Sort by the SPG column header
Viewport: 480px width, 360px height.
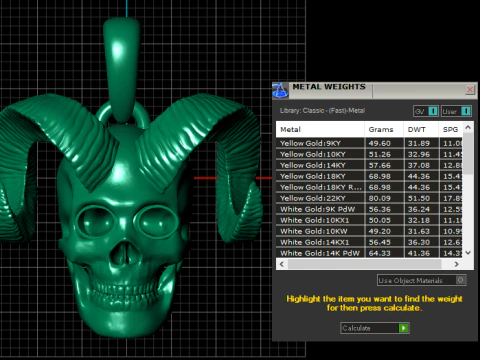click(450, 129)
